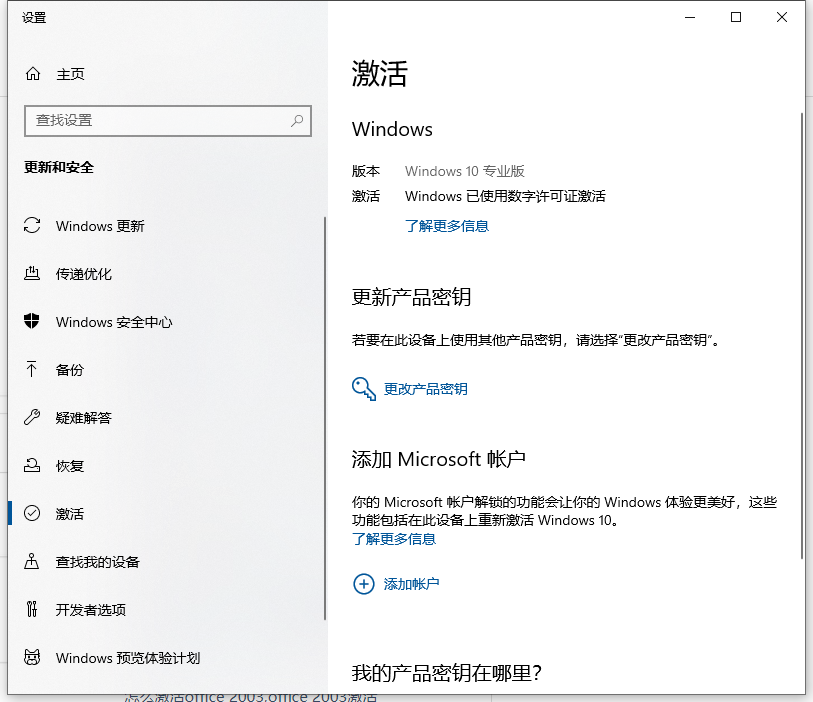Image resolution: width=813 pixels, height=702 pixels.
Task: Click Windows 已使用数字许可证激活 status text
Action: 505,196
